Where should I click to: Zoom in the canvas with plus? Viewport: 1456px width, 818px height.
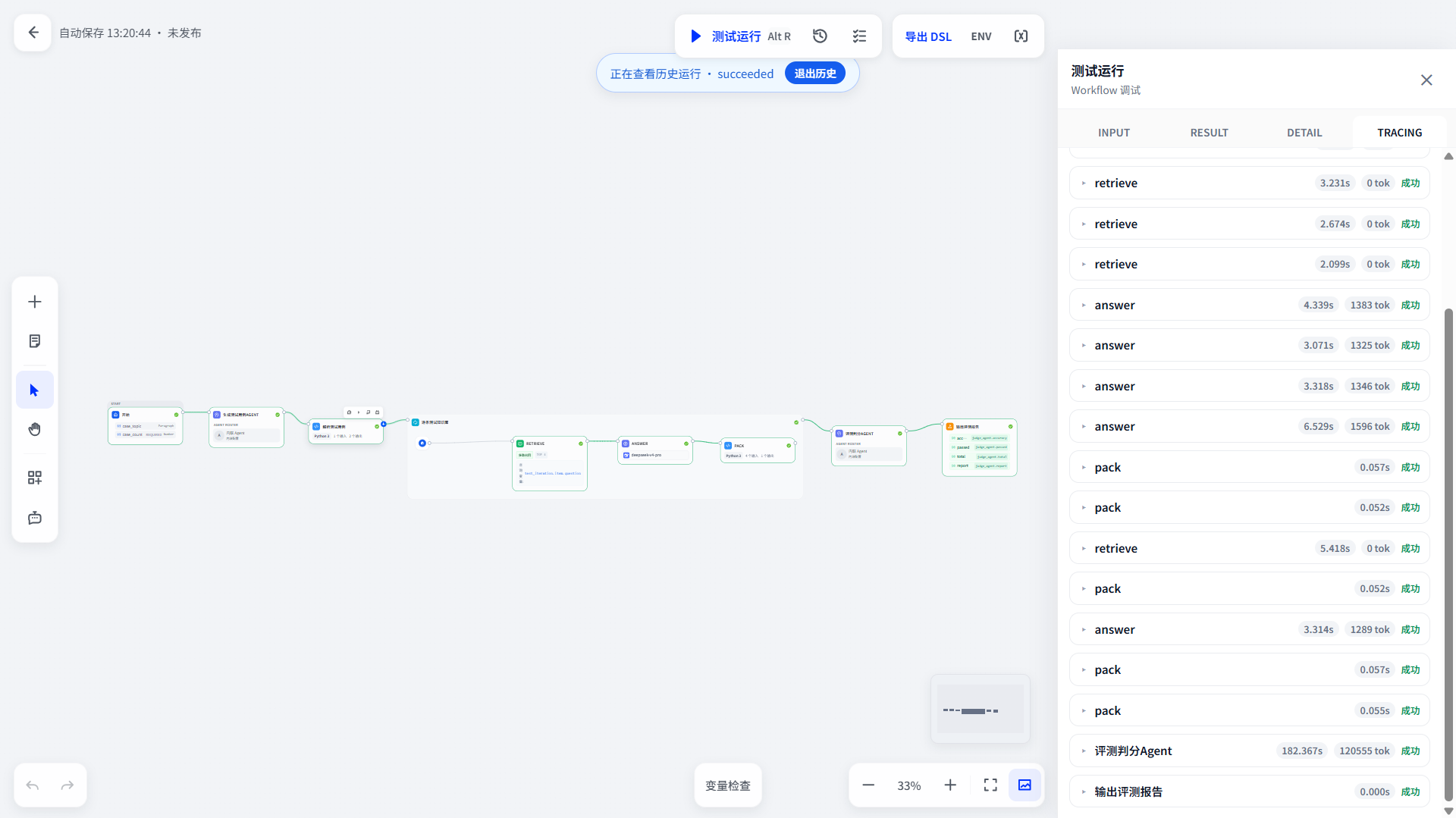point(950,785)
